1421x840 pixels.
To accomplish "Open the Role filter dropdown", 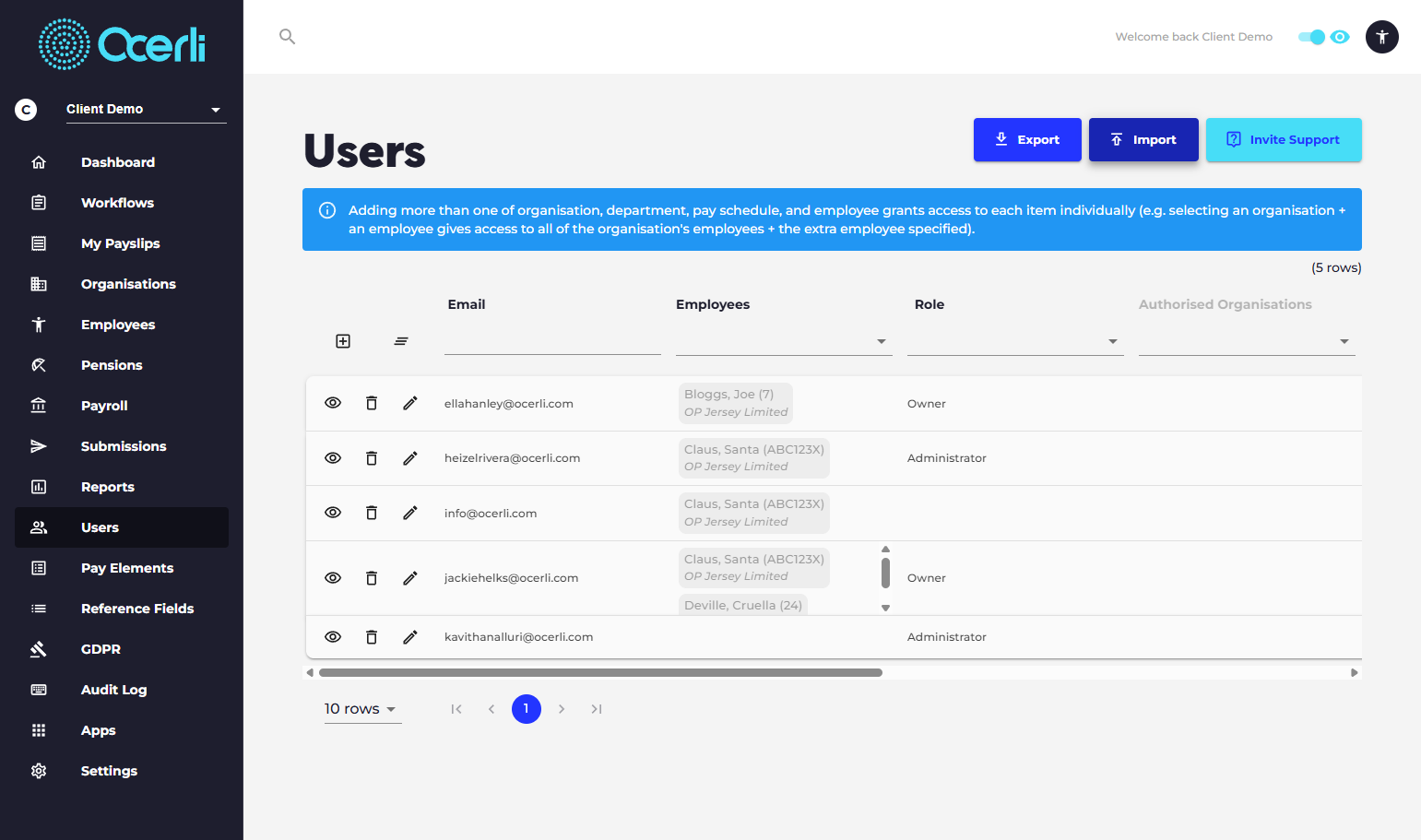I will [x=1015, y=341].
